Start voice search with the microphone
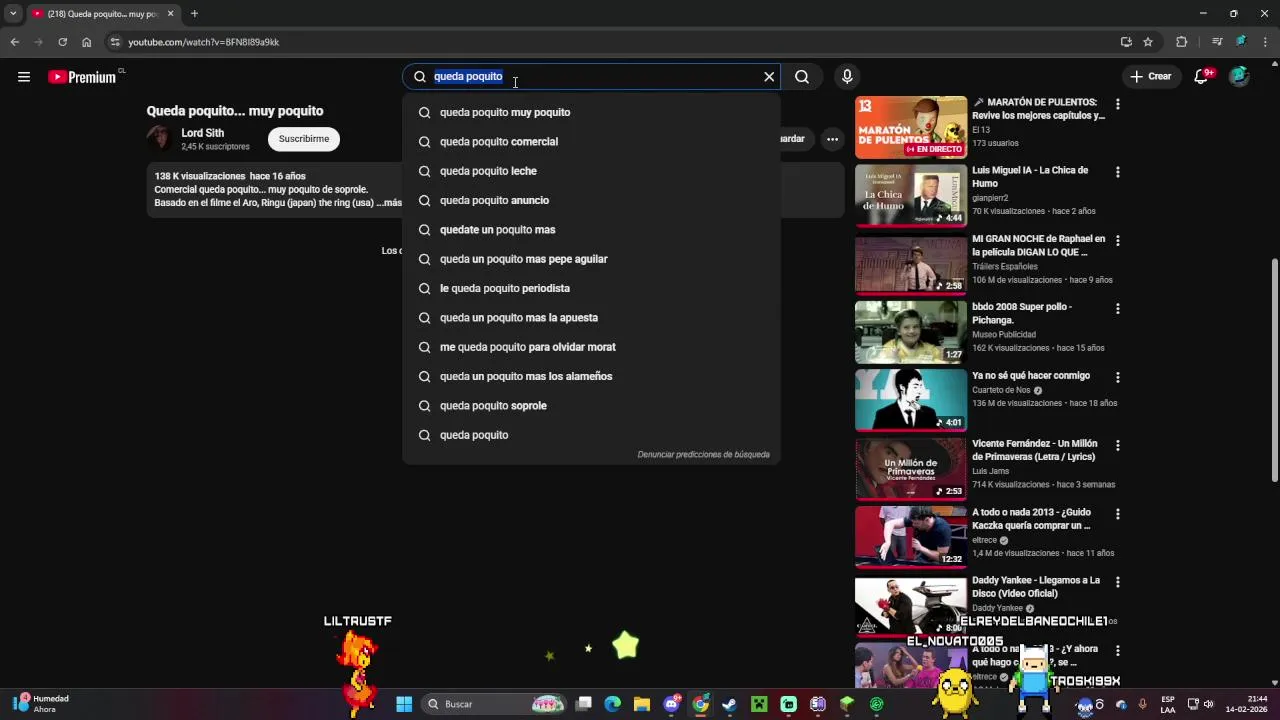 tap(847, 77)
